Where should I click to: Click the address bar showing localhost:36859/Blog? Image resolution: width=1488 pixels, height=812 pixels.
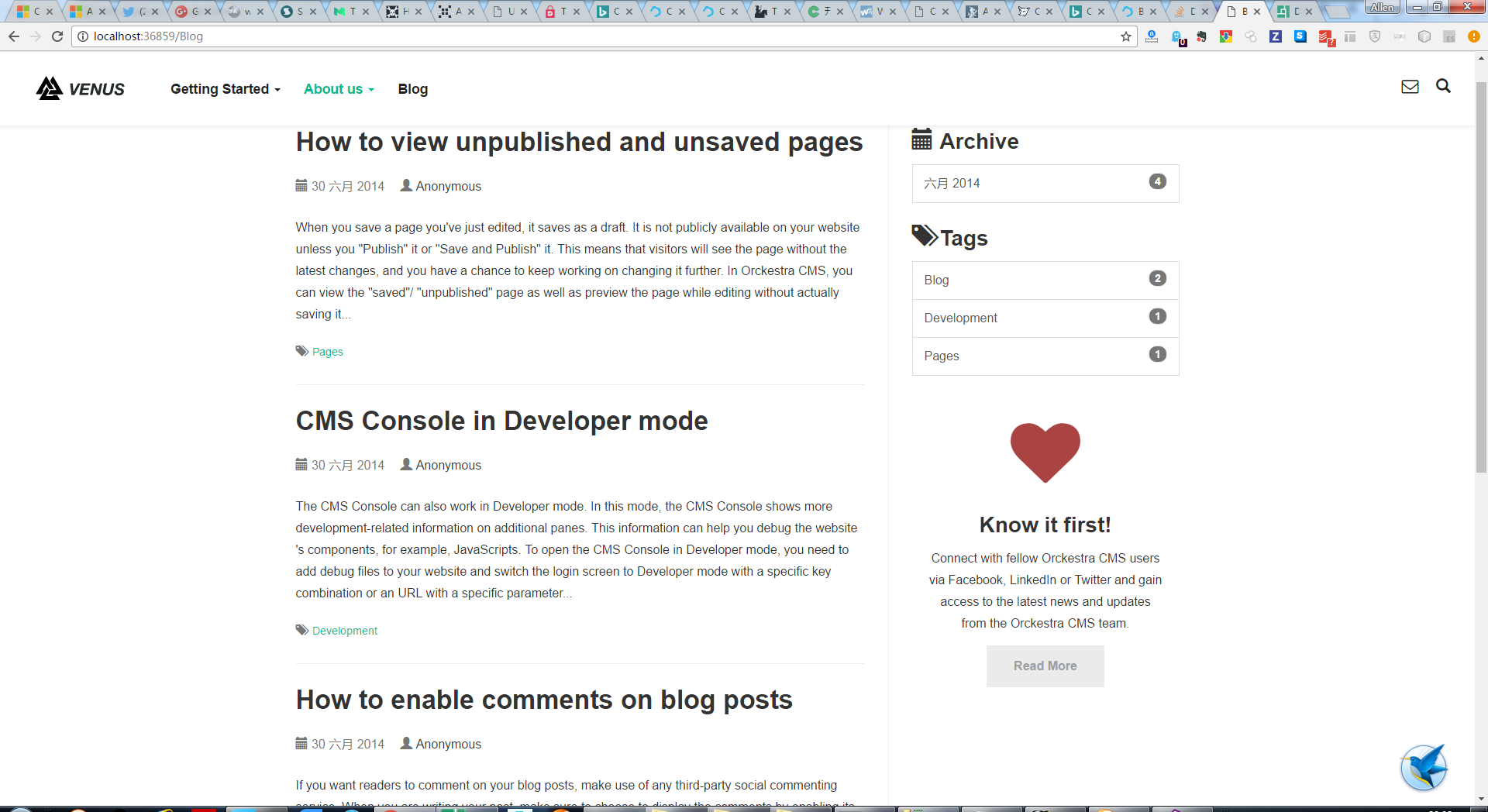click(542, 36)
